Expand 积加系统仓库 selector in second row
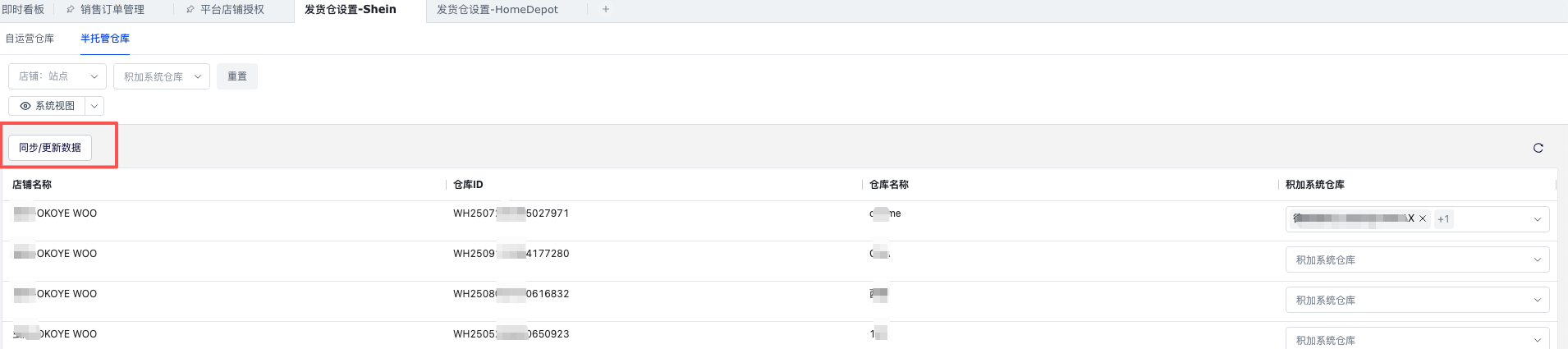Screen dimensions: 1568x349 click(1417, 259)
